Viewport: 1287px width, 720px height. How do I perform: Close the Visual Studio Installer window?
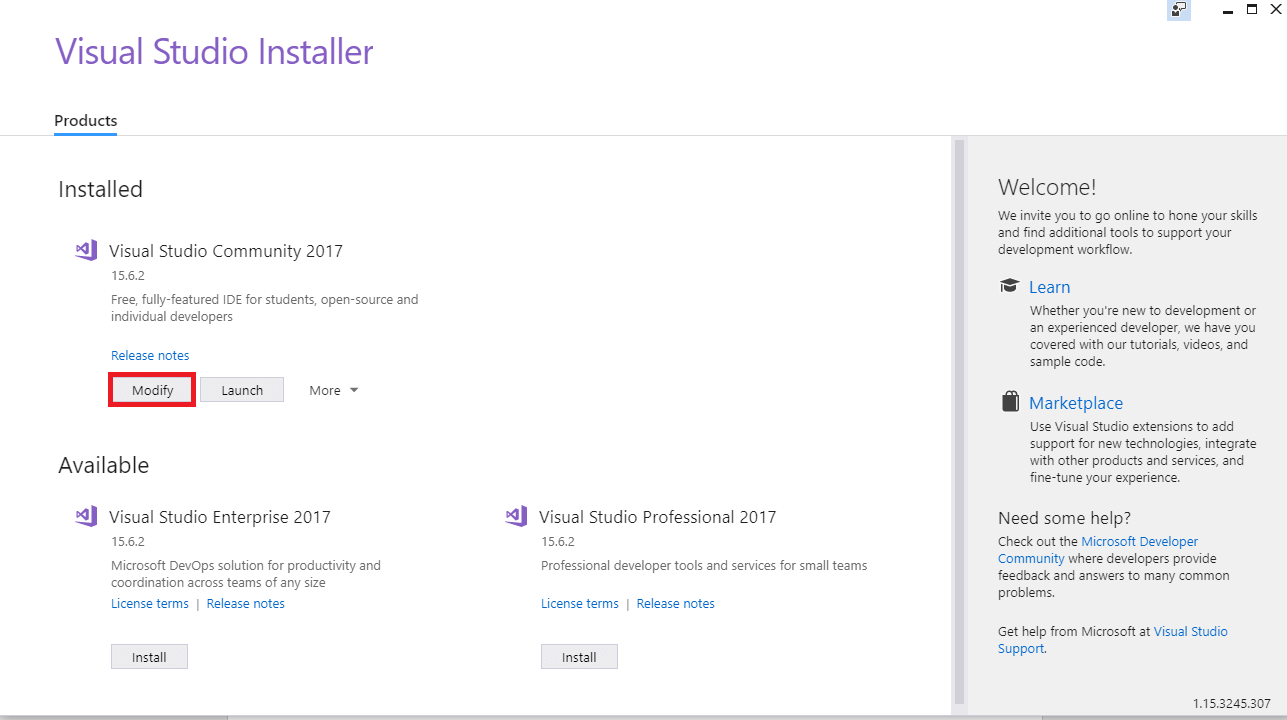(1277, 10)
